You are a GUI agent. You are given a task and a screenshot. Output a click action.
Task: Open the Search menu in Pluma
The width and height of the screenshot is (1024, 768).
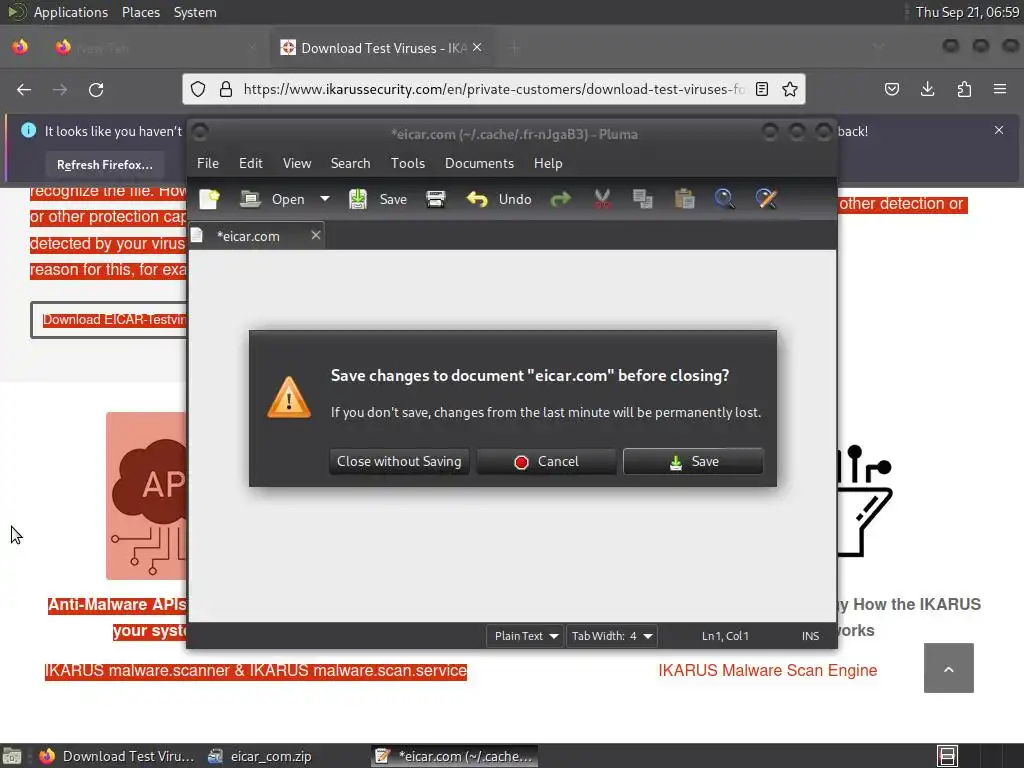tap(350, 163)
